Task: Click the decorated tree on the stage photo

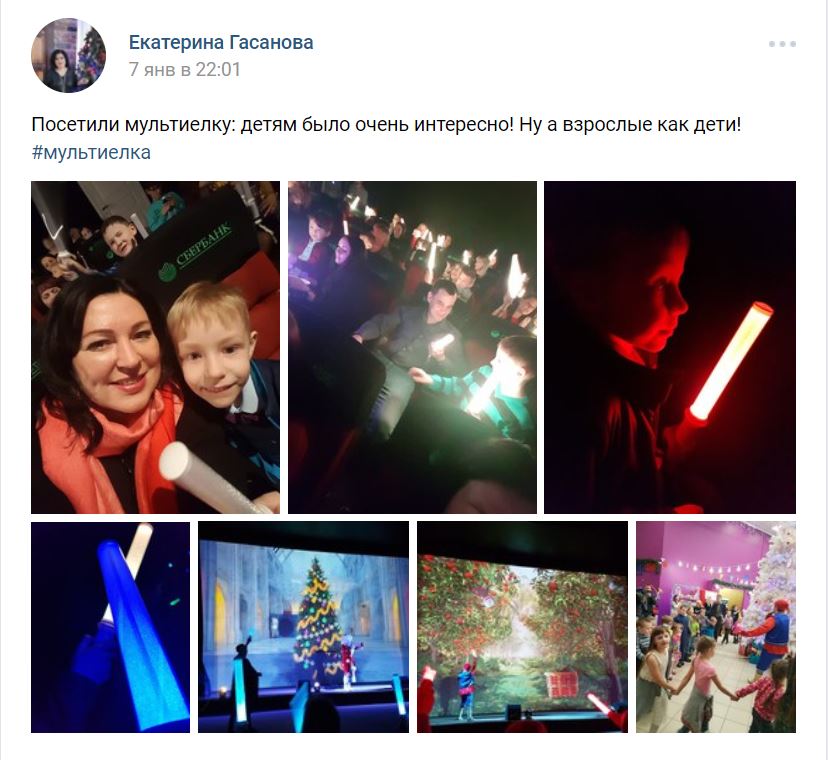Action: pyautogui.click(x=317, y=621)
